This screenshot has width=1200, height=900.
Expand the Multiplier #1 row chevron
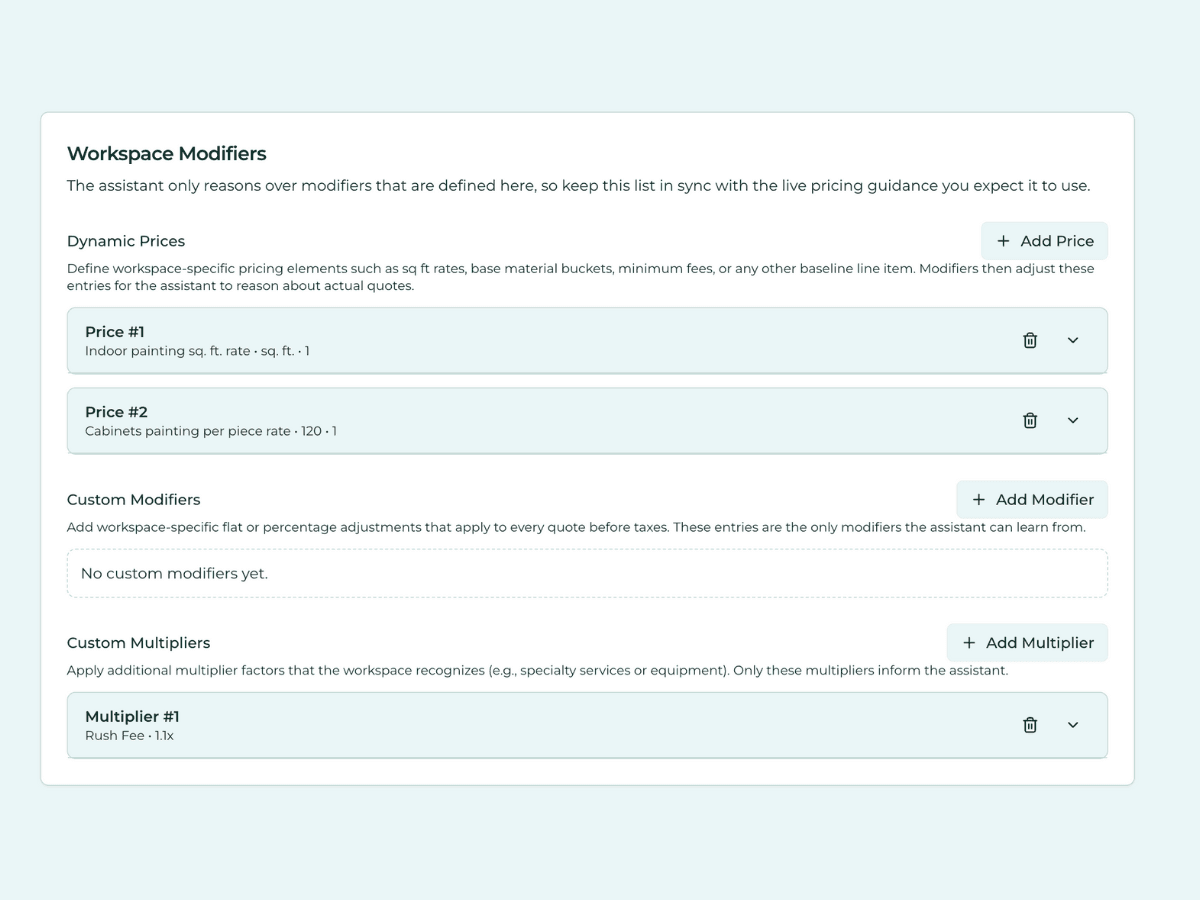click(x=1073, y=724)
